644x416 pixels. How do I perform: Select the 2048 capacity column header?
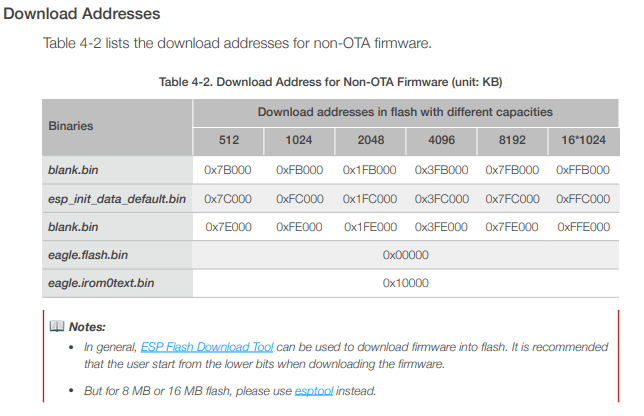coord(370,140)
